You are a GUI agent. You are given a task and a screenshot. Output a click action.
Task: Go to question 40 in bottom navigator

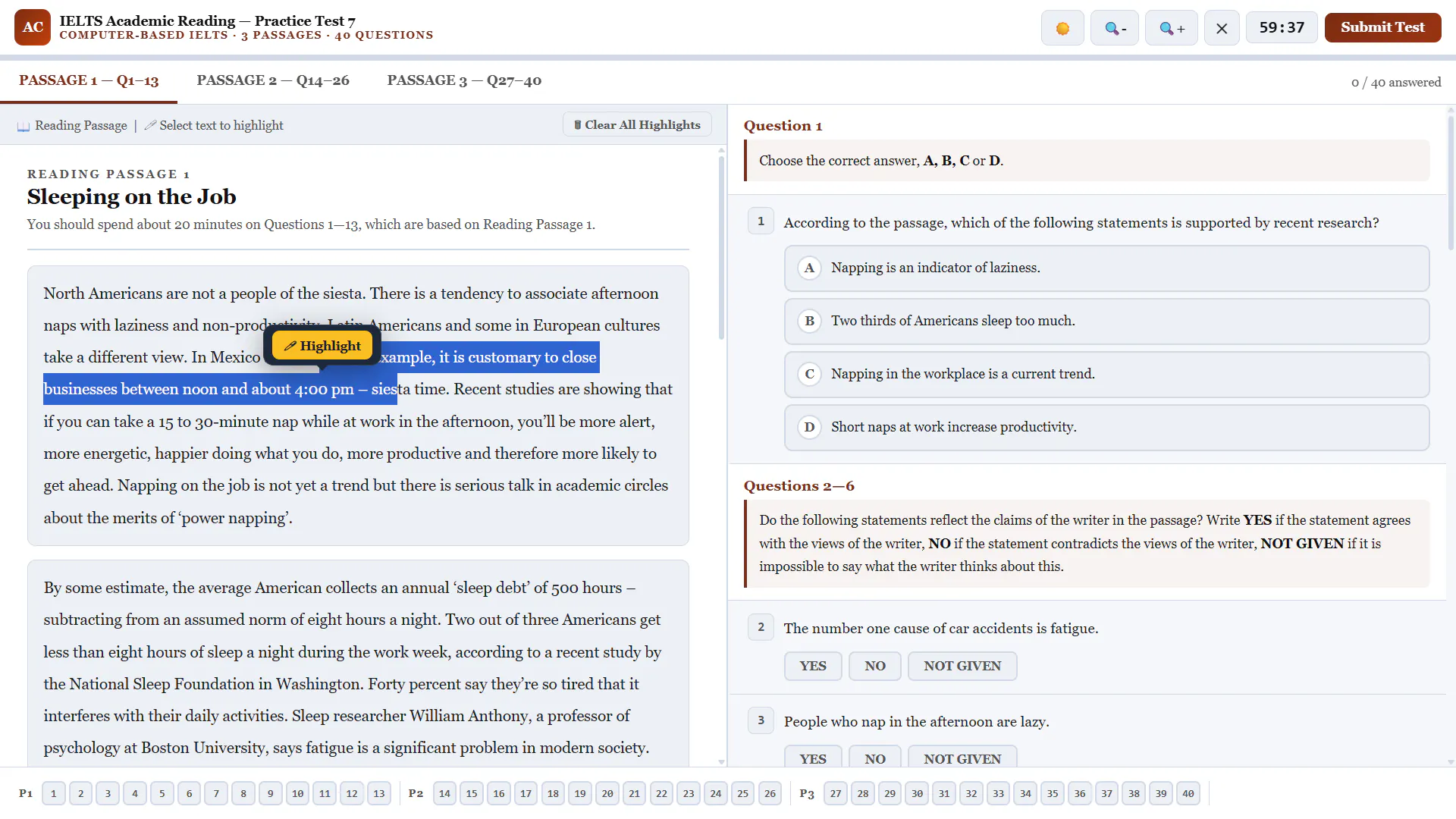pyautogui.click(x=1188, y=793)
